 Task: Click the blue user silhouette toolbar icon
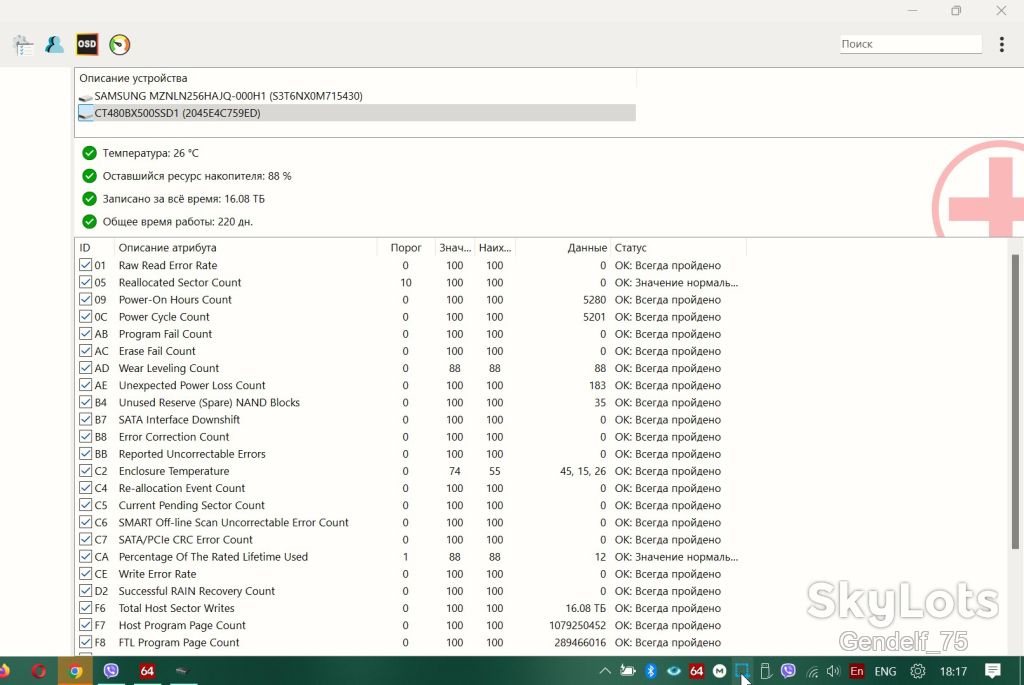(54, 44)
